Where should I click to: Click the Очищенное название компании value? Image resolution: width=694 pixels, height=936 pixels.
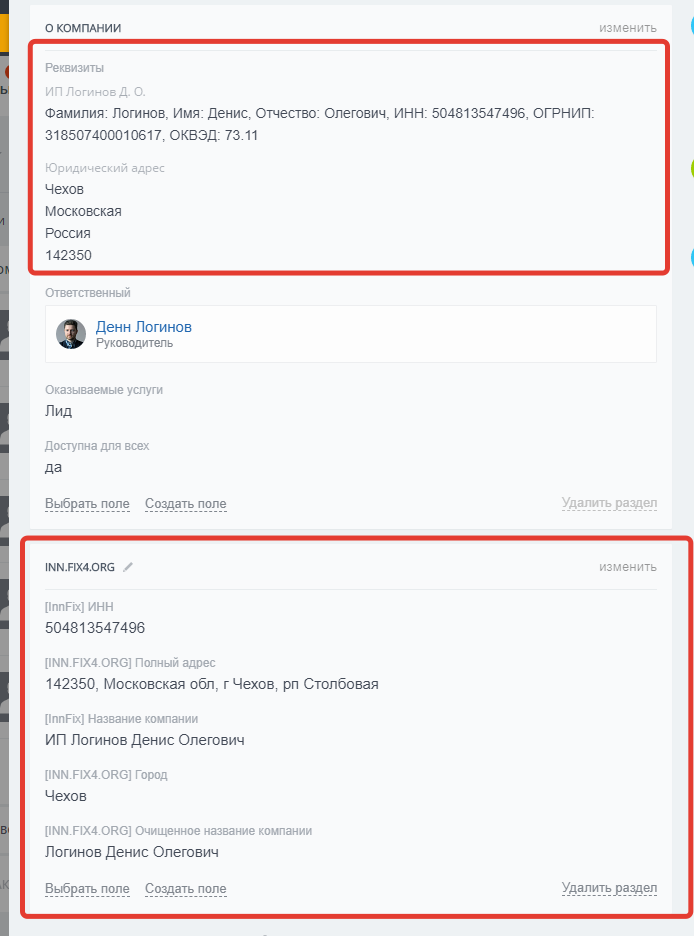(132, 852)
